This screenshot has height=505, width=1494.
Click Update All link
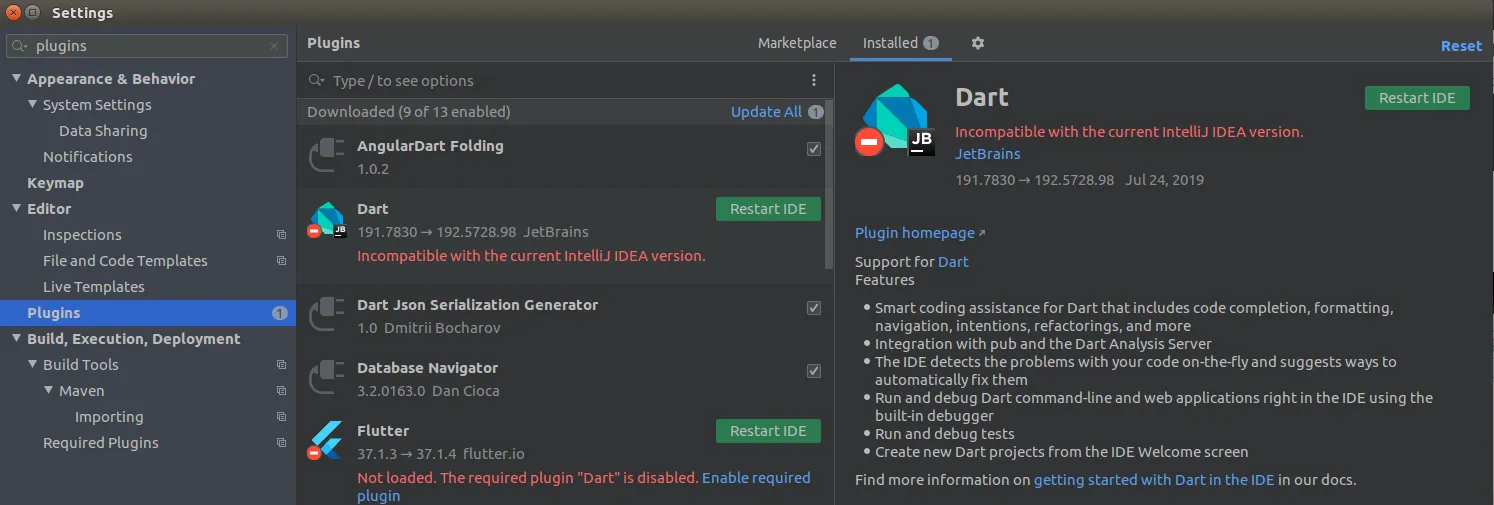point(766,112)
